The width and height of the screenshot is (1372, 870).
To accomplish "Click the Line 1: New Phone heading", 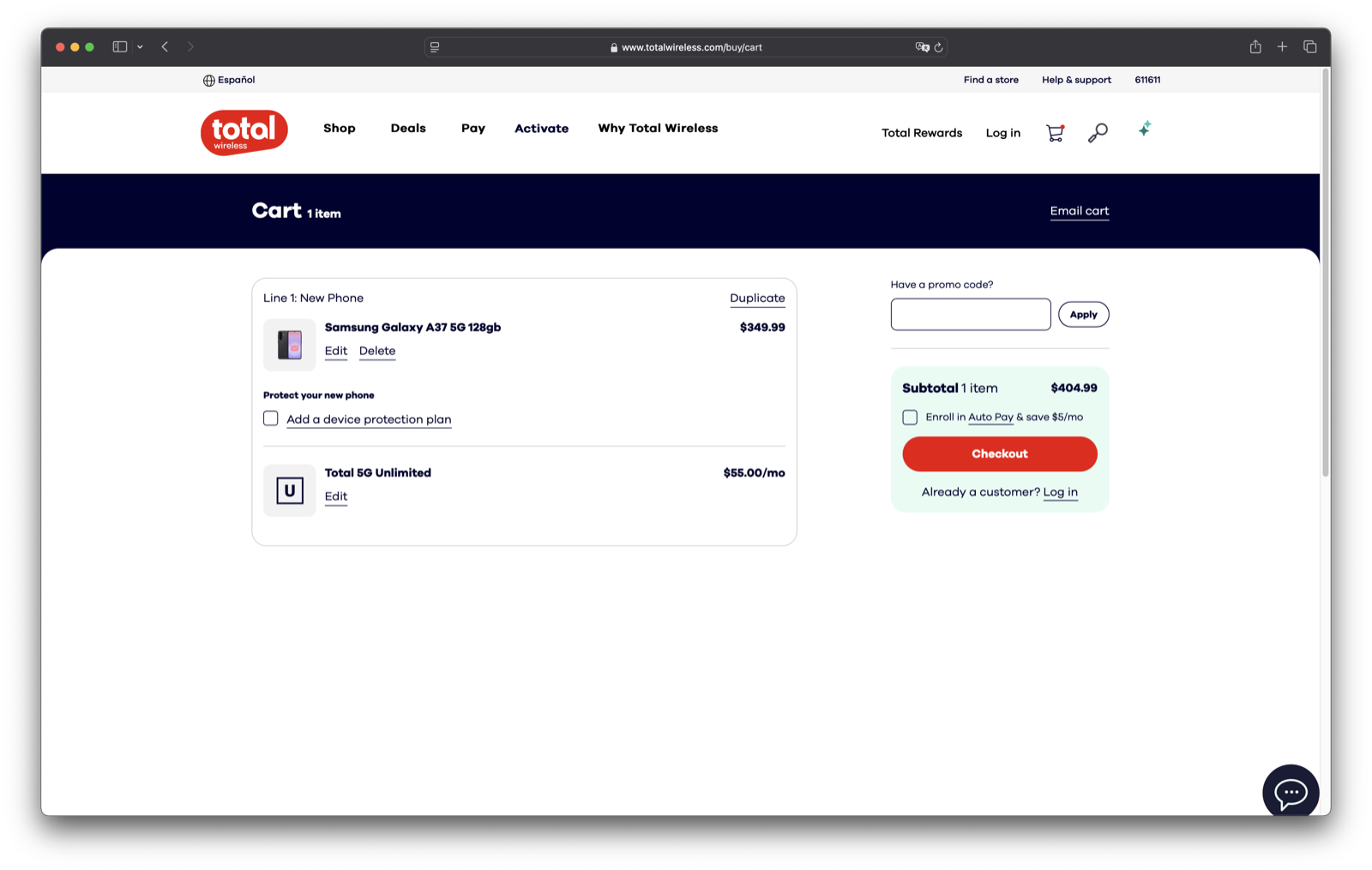I will coord(313,299).
